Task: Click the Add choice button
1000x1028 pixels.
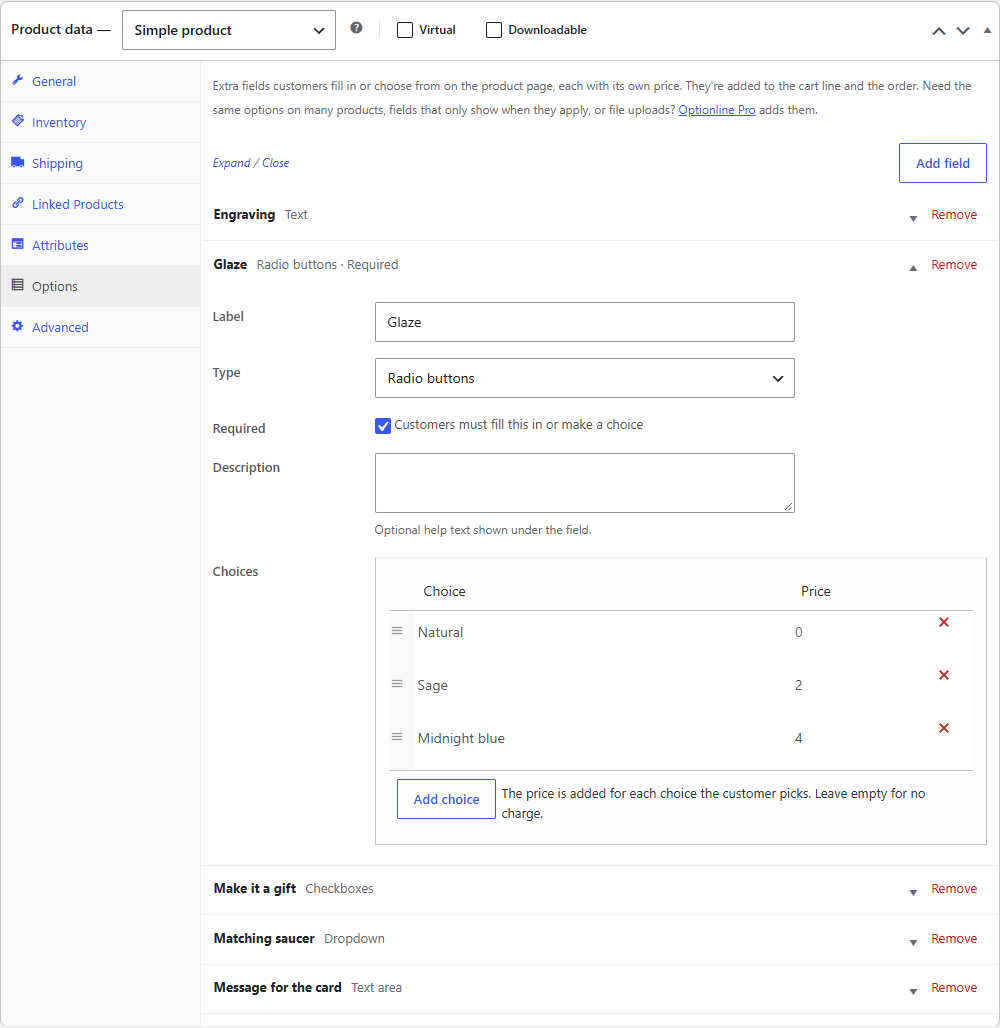Action: [446, 799]
